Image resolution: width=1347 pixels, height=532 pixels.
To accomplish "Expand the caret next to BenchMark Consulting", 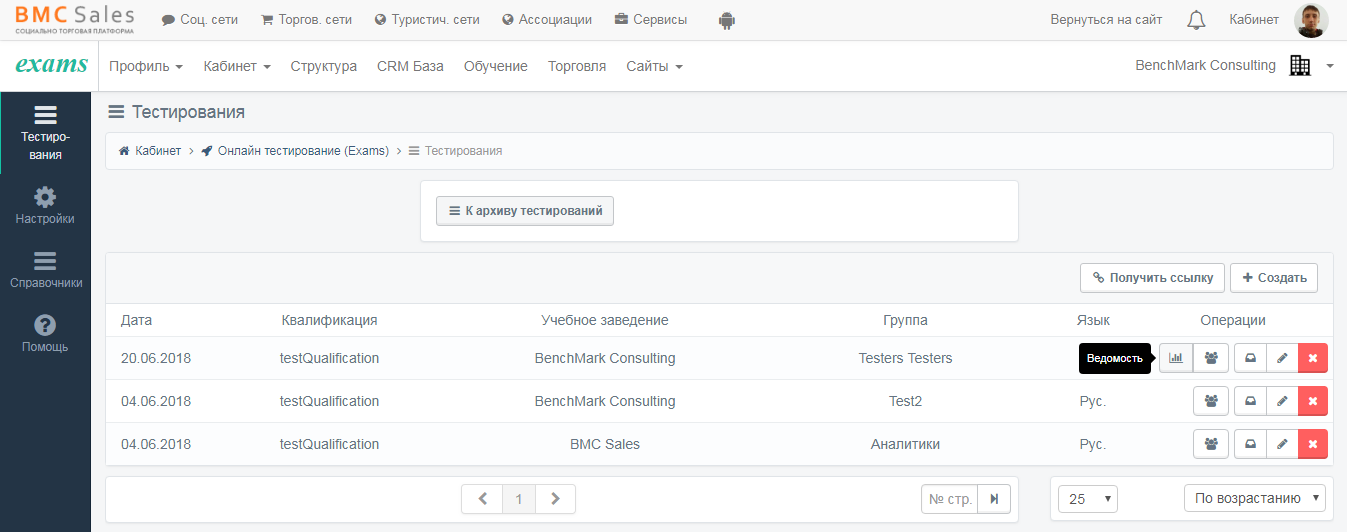I will (x=1330, y=66).
